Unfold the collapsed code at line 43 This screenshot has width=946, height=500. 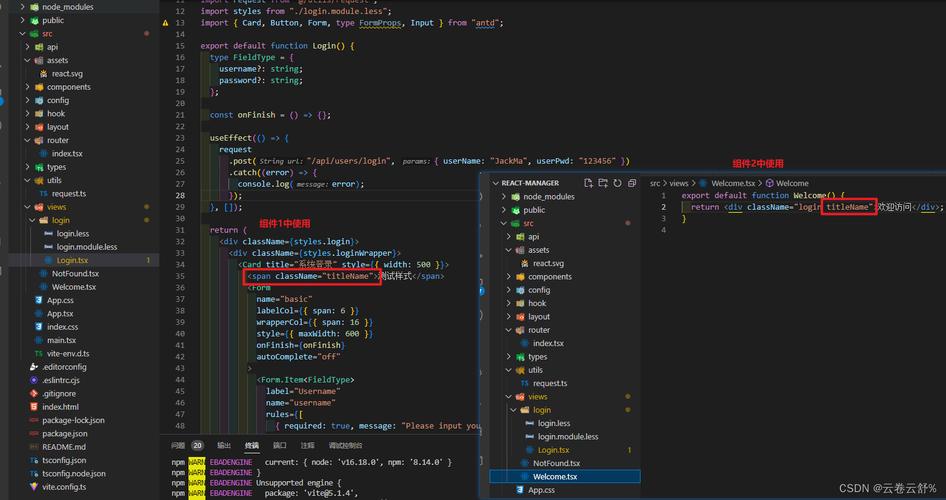(250, 368)
